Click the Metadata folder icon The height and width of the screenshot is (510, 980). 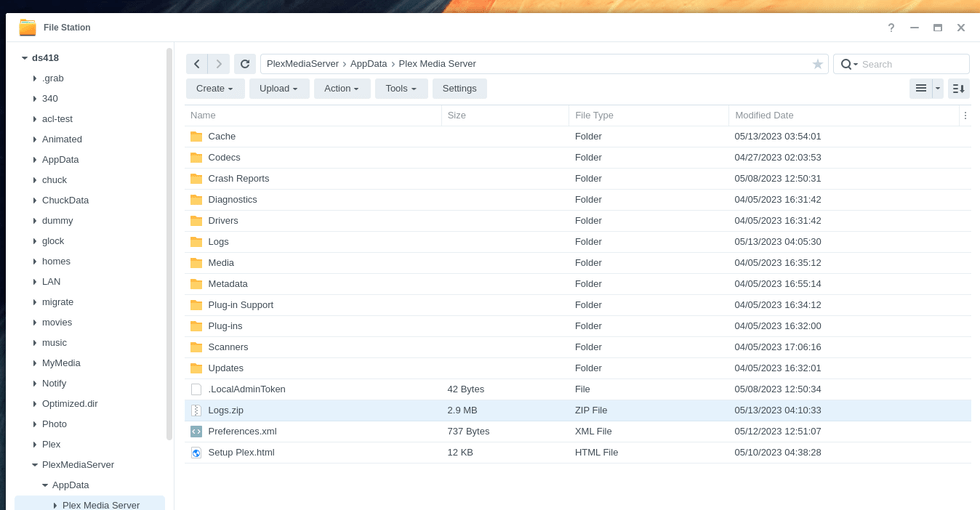[x=196, y=284]
